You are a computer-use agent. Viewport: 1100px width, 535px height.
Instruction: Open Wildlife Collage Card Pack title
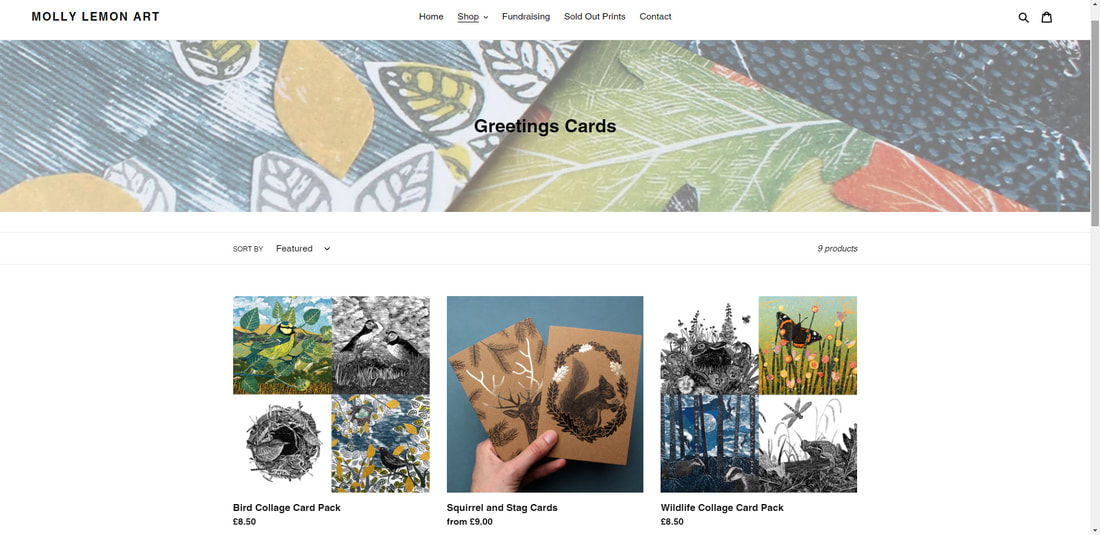(722, 508)
